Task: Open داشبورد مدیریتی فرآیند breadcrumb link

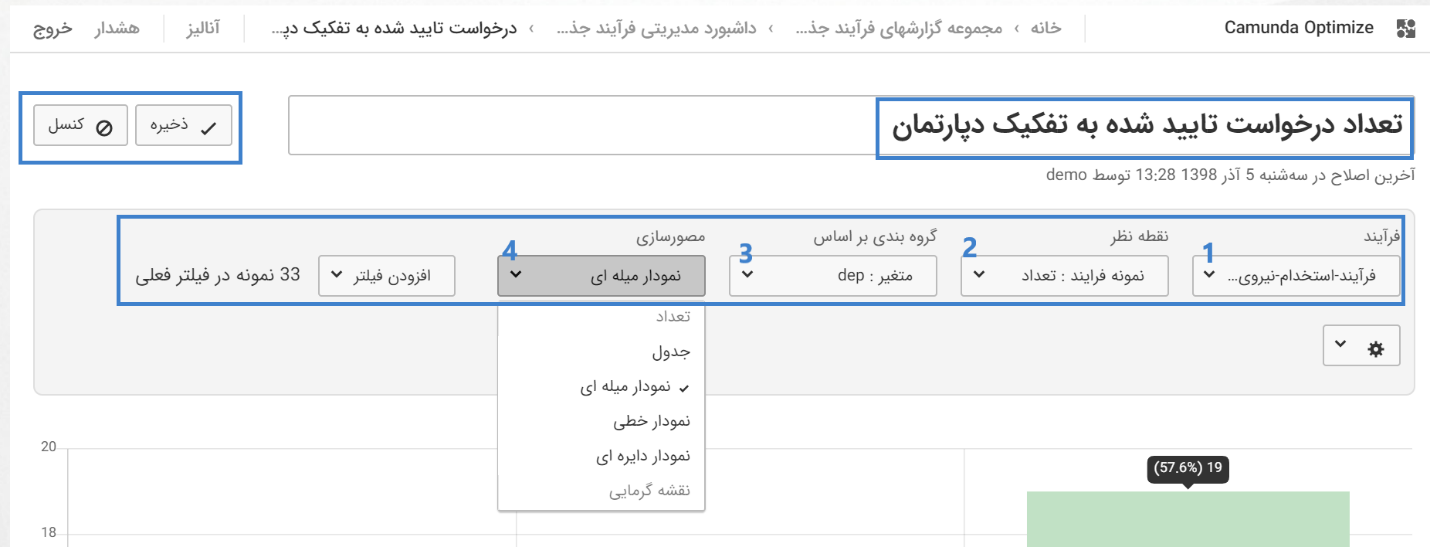Action: coord(670,28)
